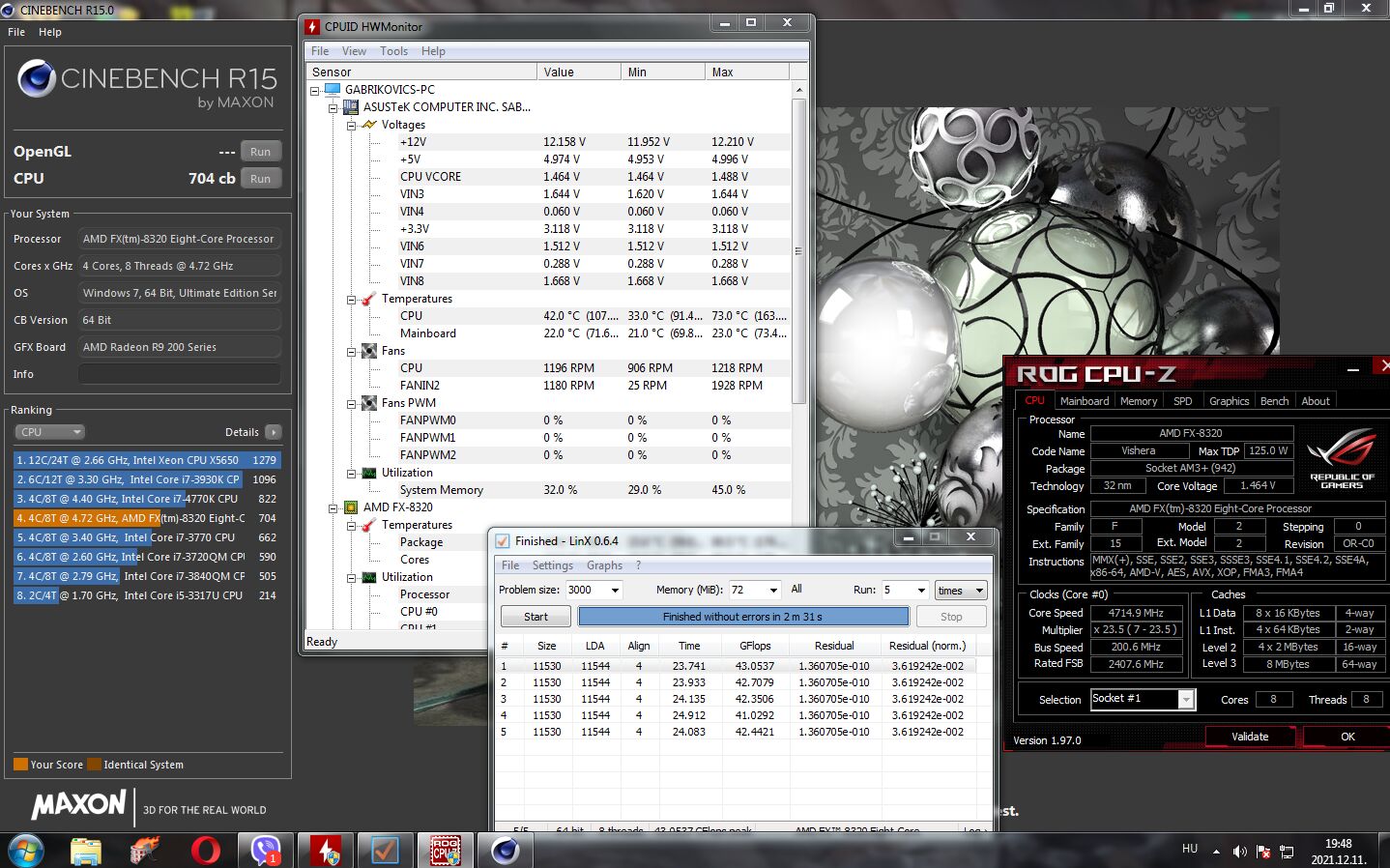Click the mainboard Utilization chart icon
This screenshot has width=1390, height=868.
(369, 473)
